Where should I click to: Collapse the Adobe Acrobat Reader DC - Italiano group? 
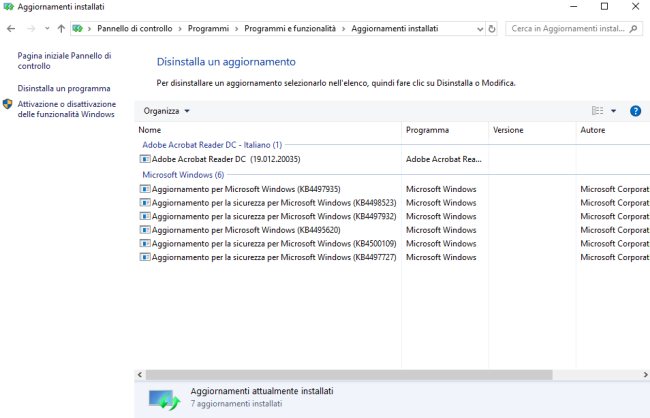coord(212,145)
